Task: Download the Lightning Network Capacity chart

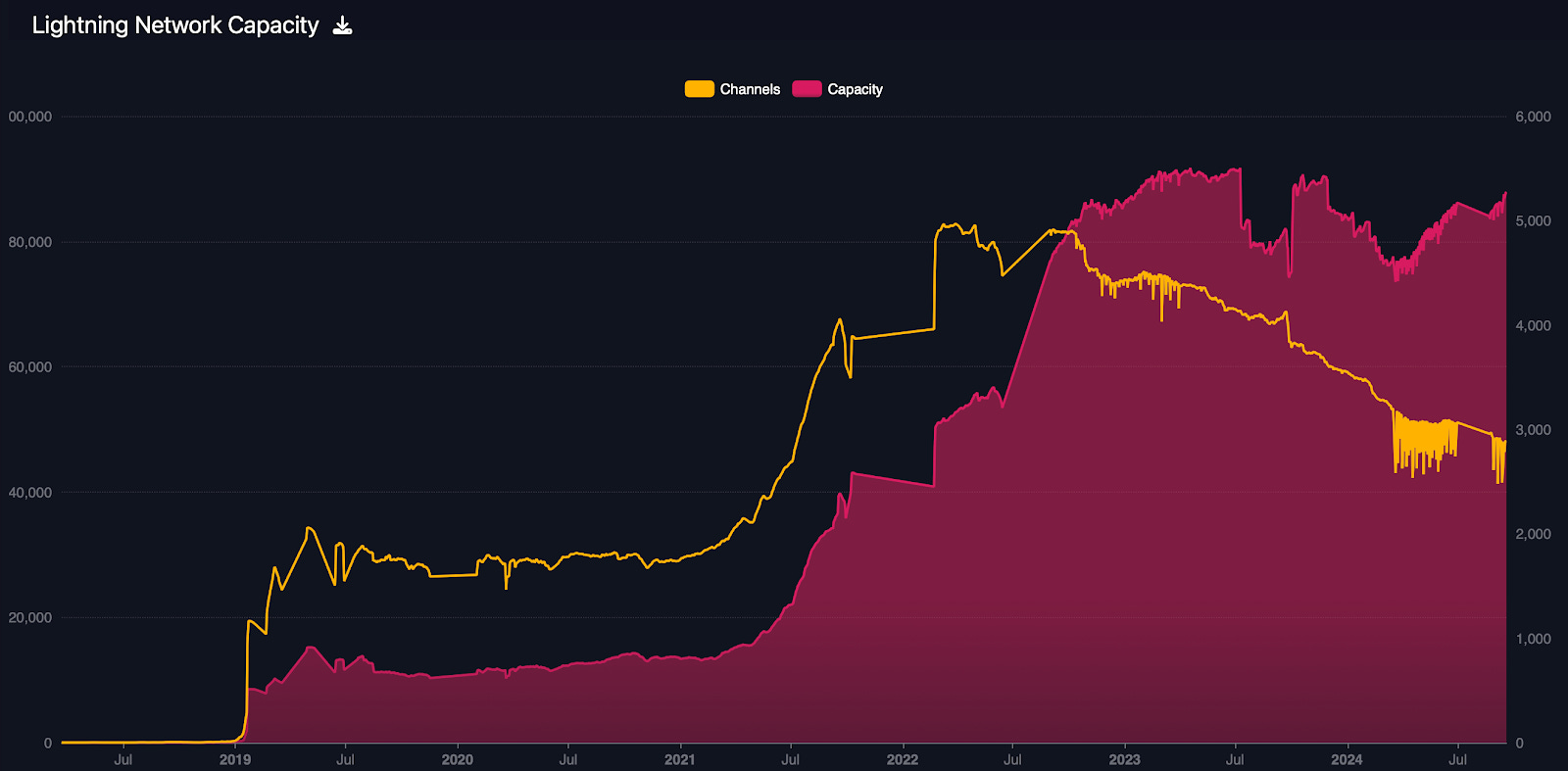Action: 342,25
